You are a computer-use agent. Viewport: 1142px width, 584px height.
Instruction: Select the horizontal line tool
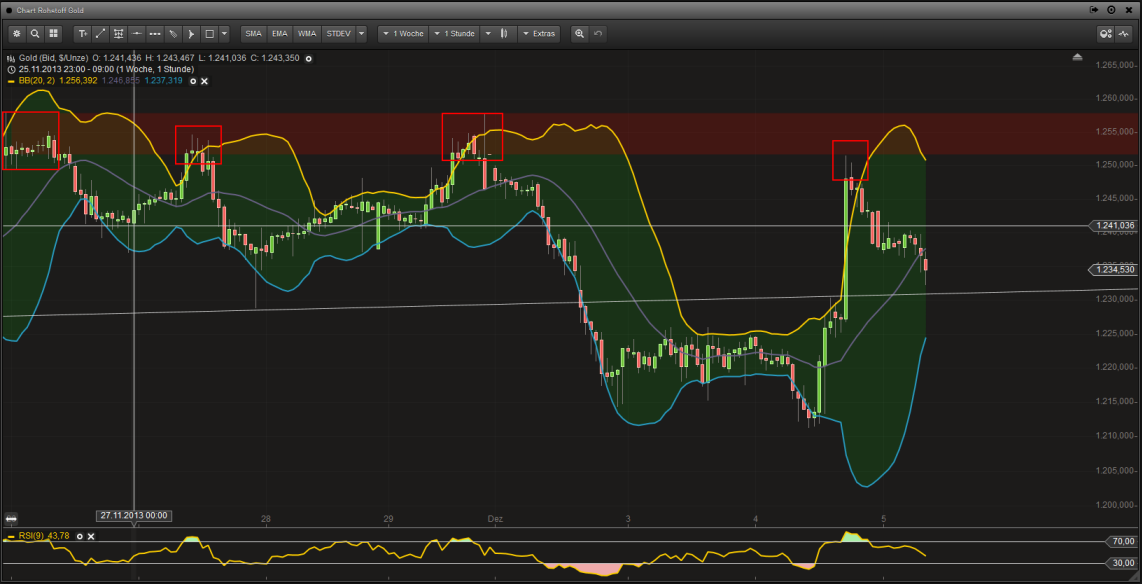136,33
